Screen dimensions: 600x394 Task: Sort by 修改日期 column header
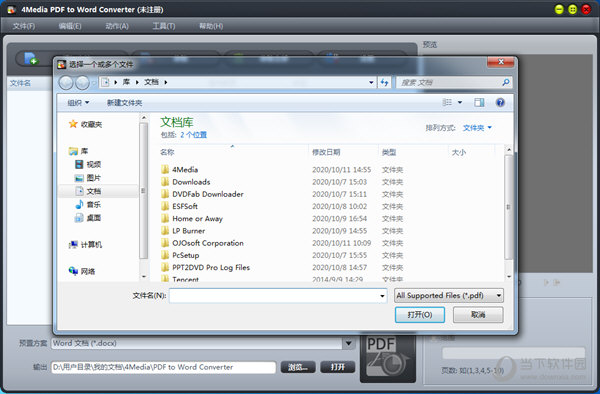click(326, 152)
